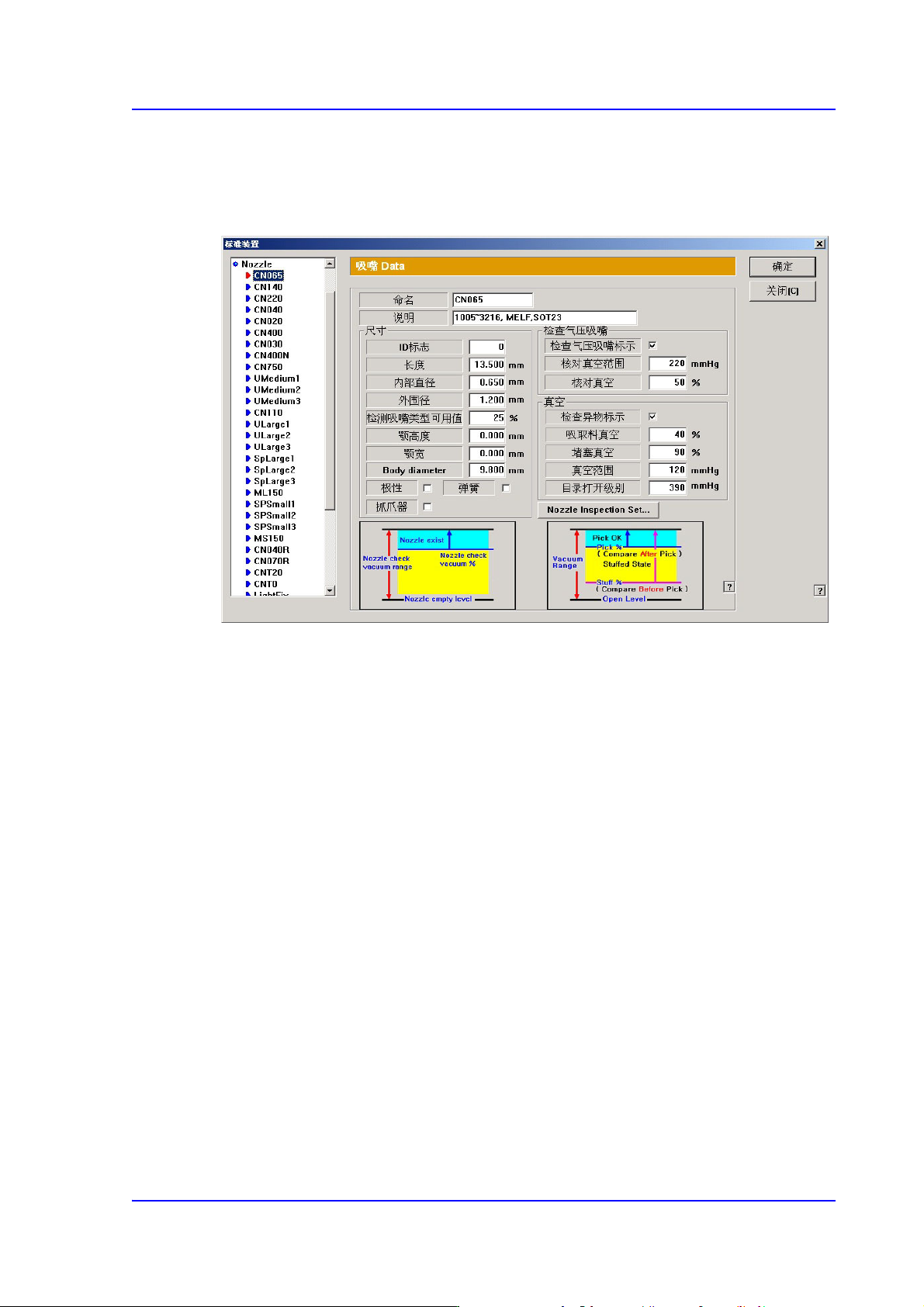924x1307 pixels.
Task: Select the ML150 nozzle entry
Action: pos(268,493)
